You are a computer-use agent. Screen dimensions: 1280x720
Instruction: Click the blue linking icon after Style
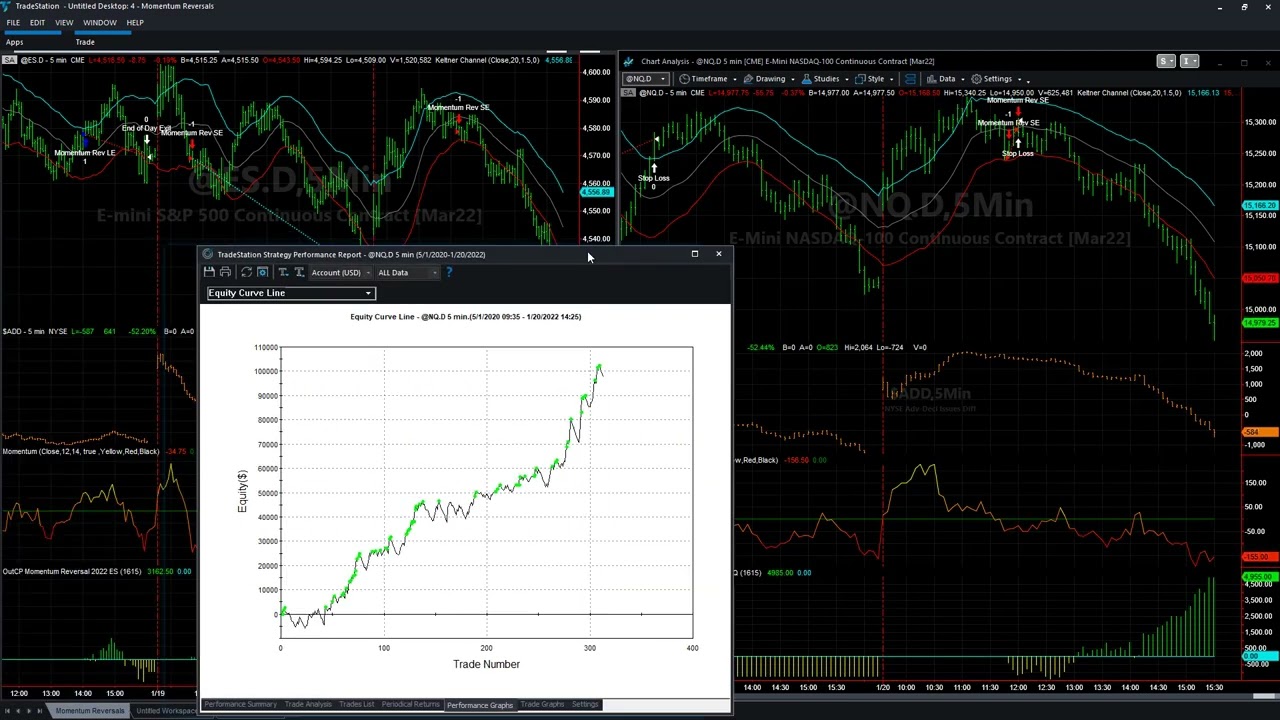911,79
